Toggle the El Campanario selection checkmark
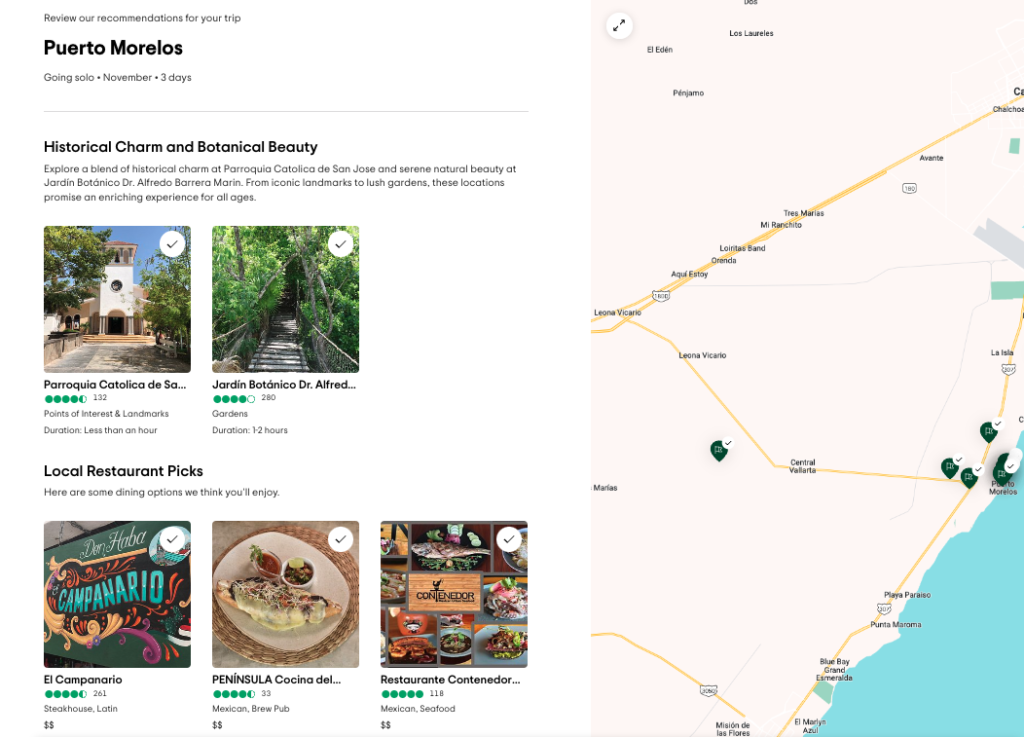Screen dimensions: 1024x737 pos(172,539)
